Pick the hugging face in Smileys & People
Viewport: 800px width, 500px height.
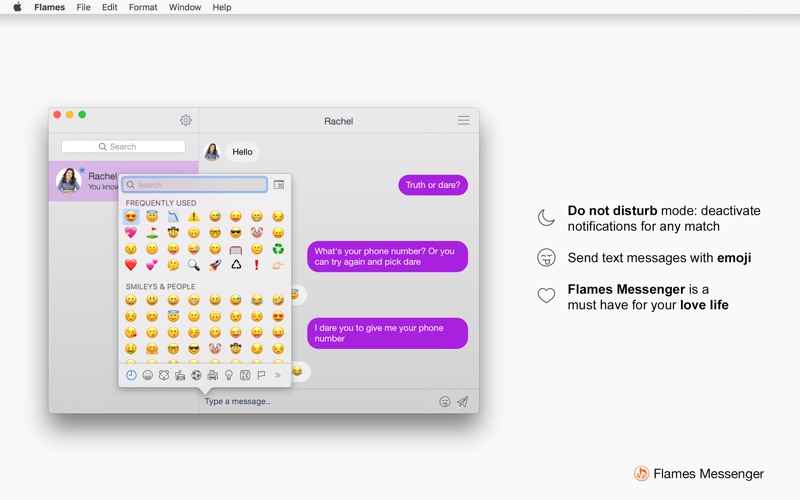pos(152,349)
